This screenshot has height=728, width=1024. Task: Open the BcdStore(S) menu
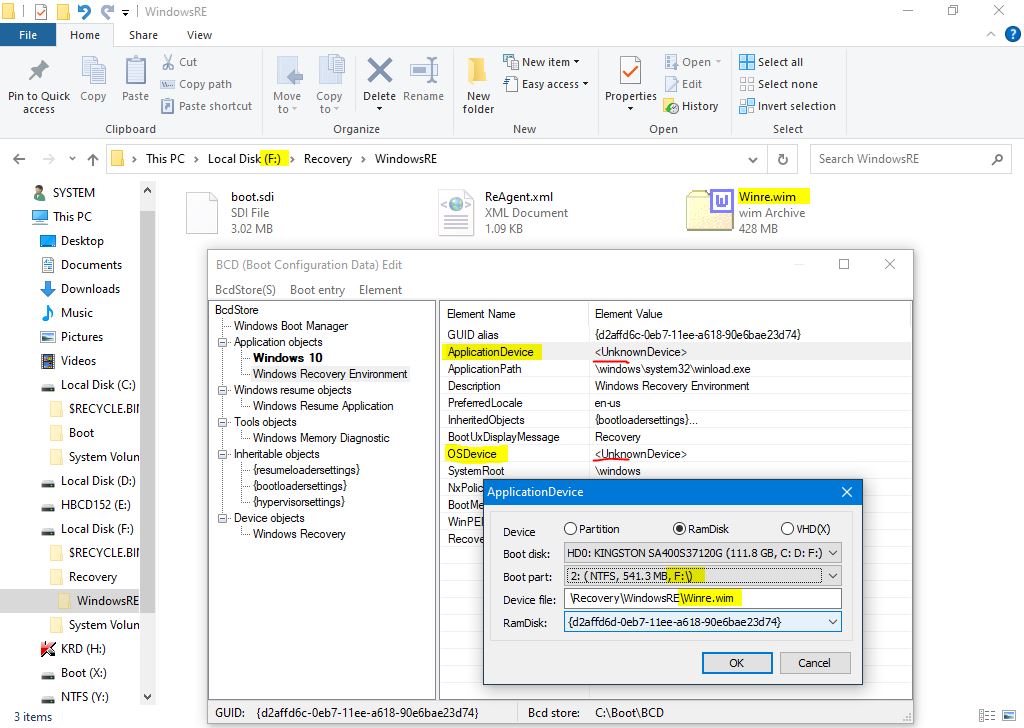[245, 290]
